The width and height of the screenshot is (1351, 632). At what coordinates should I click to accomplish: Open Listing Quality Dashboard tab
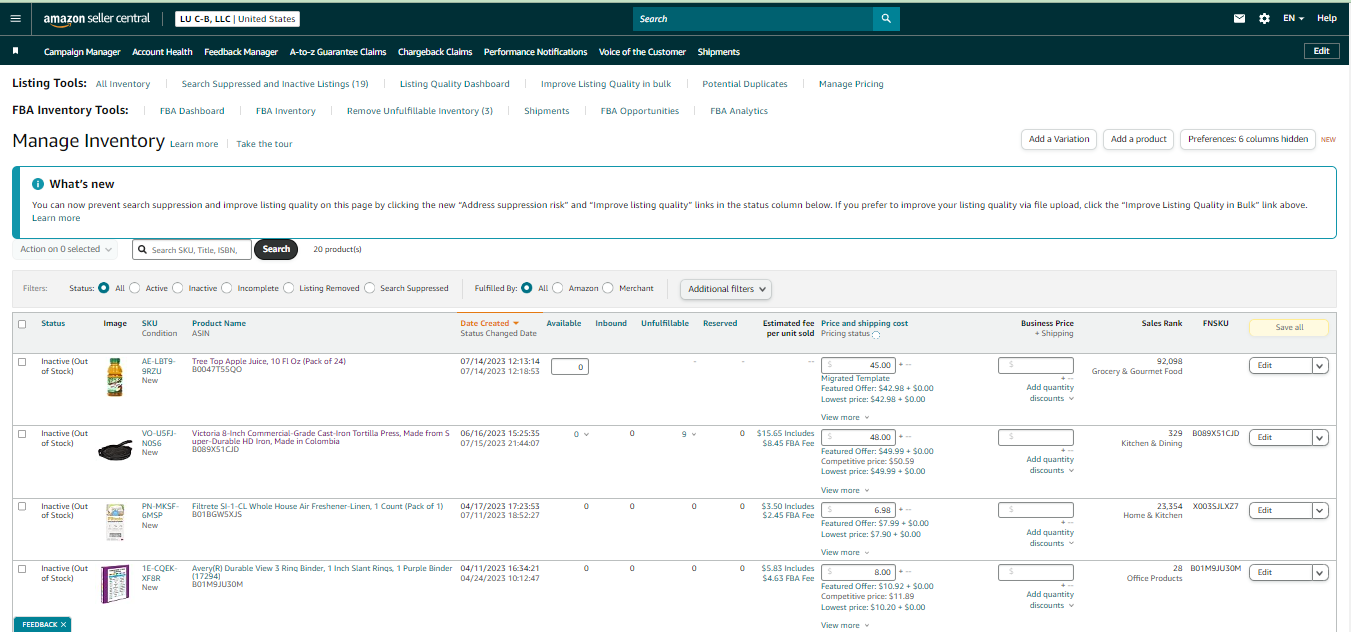coord(455,84)
